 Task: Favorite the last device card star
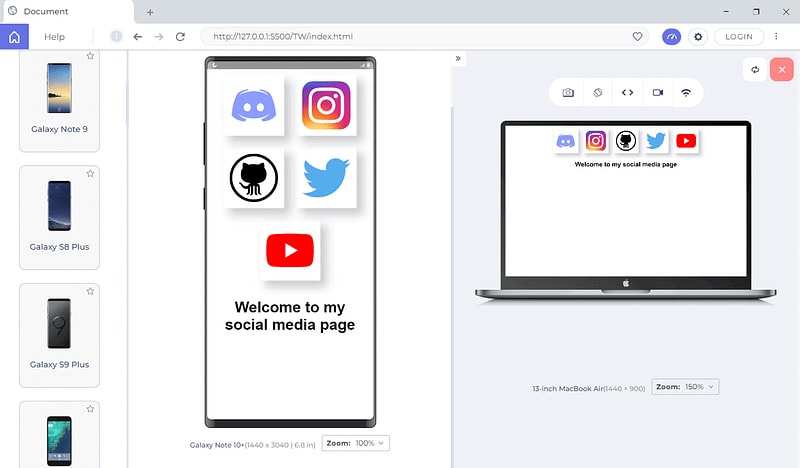[90, 409]
